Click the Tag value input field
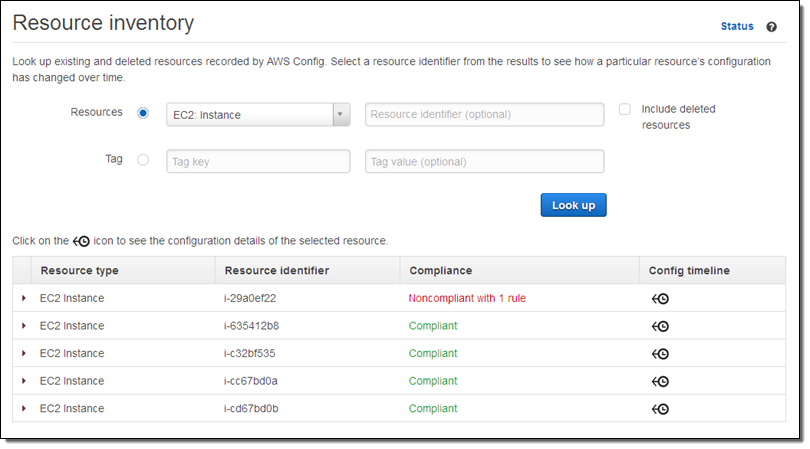Screen dimensions: 810x449 click(484, 161)
